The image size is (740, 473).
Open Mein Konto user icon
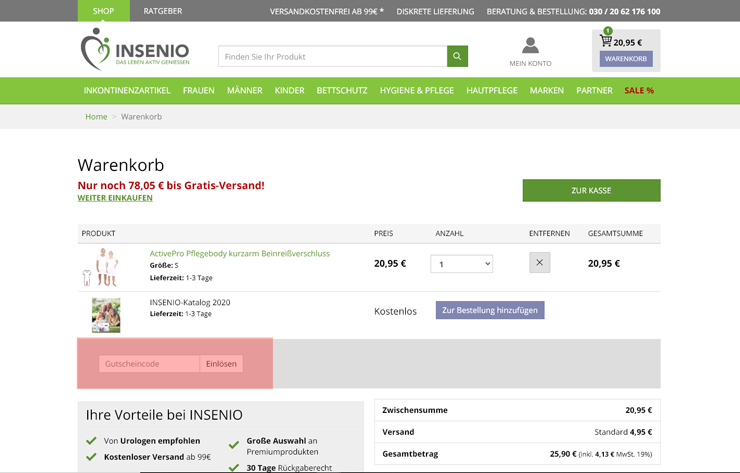530,46
